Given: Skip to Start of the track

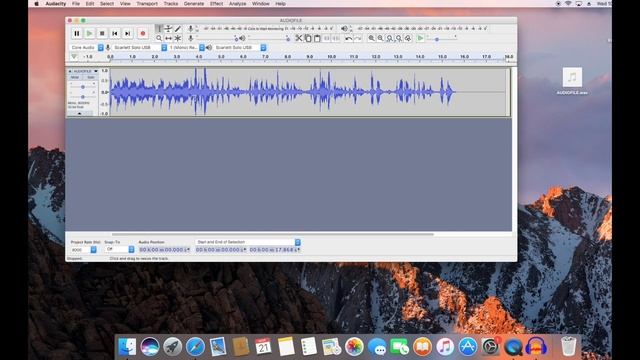Looking at the screenshot, I should tap(115, 33).
